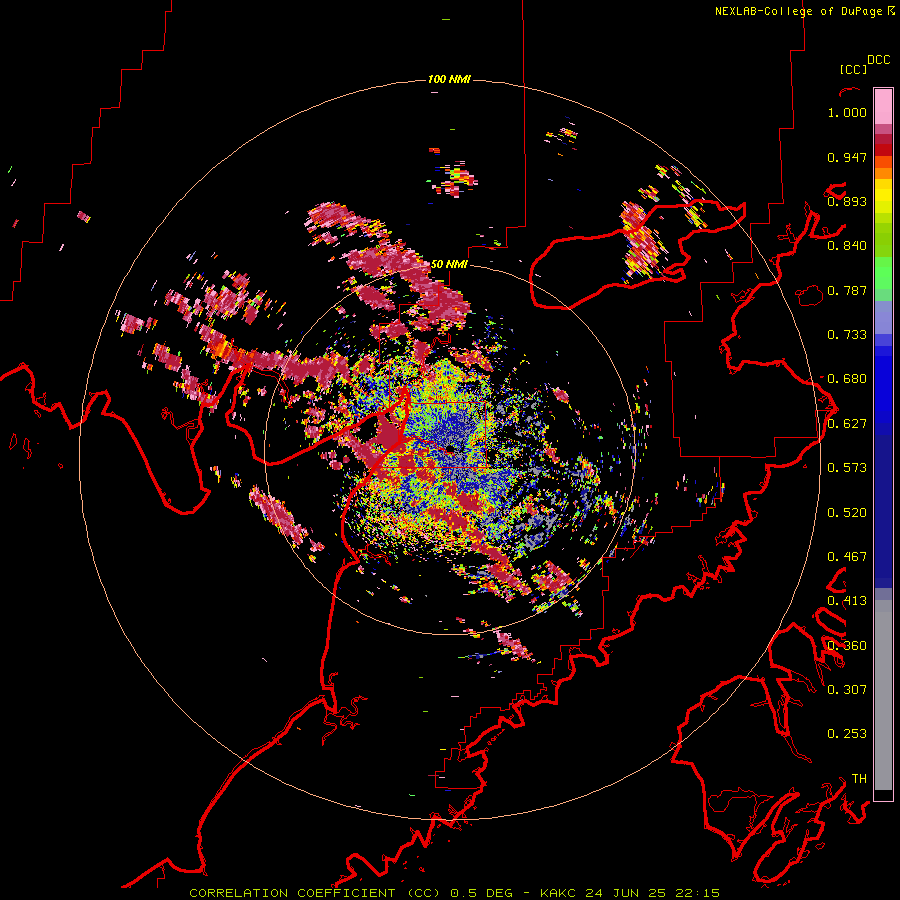Pick the light pink swatch beside 1.000
The height and width of the screenshot is (900, 900).
coord(883,107)
